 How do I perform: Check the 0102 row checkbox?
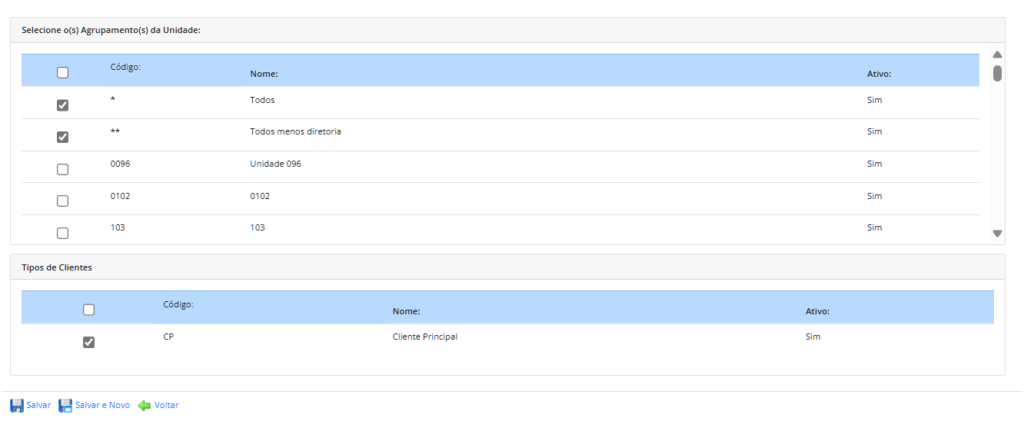[x=63, y=201]
